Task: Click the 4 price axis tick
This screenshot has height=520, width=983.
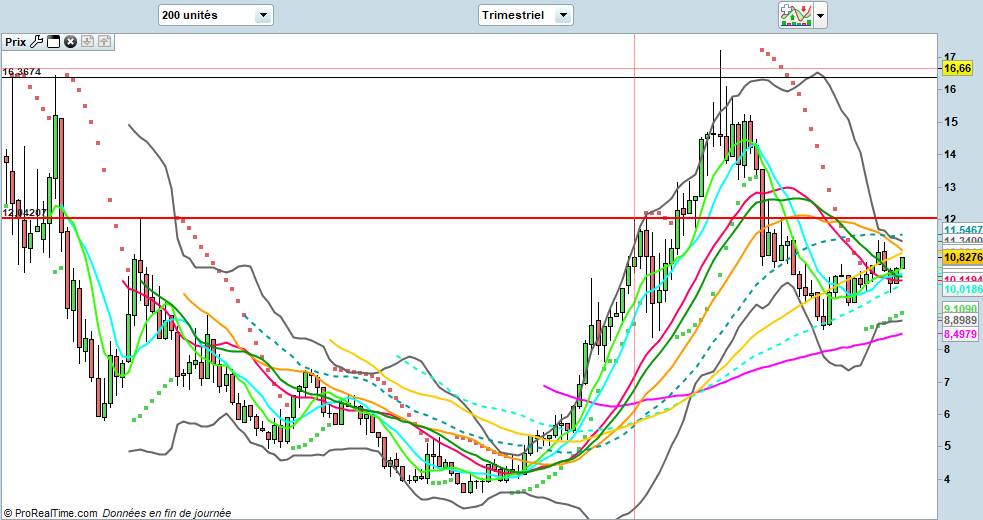Action: point(947,479)
